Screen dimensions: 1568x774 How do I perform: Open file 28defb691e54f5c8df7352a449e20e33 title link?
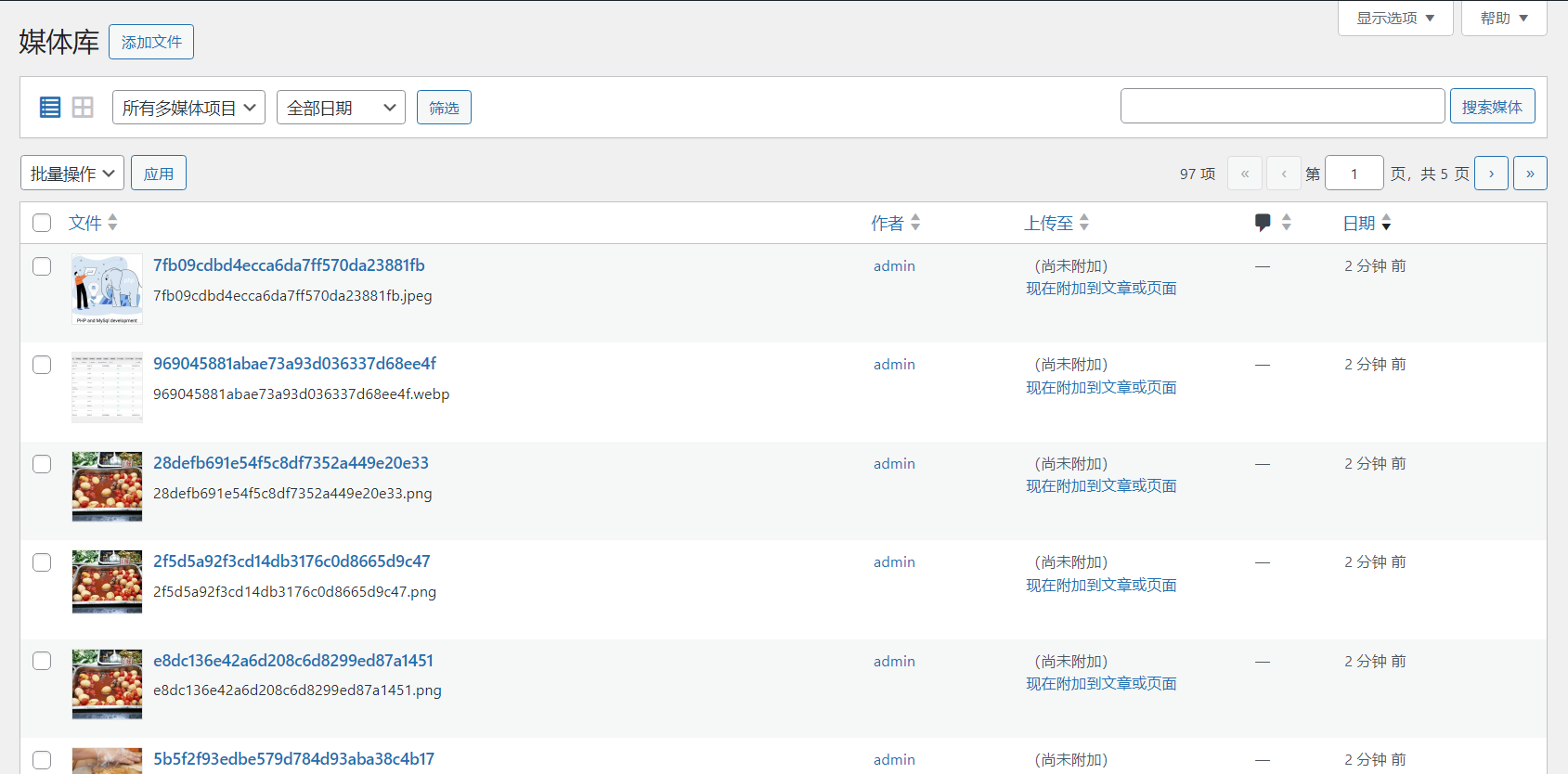291,463
